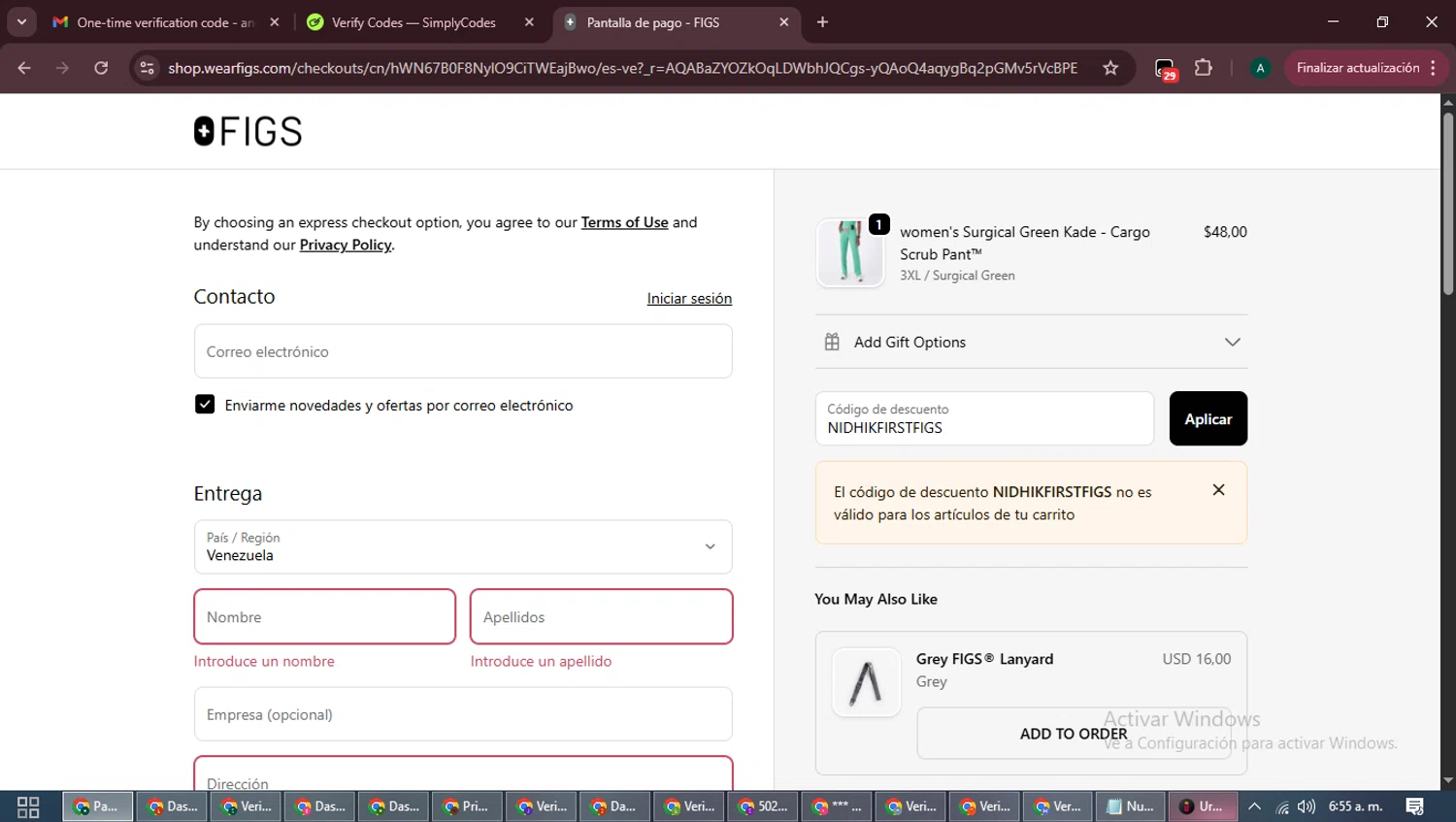Open the tab search dropdown arrow
The width and height of the screenshot is (1456, 822).
pos(21,21)
